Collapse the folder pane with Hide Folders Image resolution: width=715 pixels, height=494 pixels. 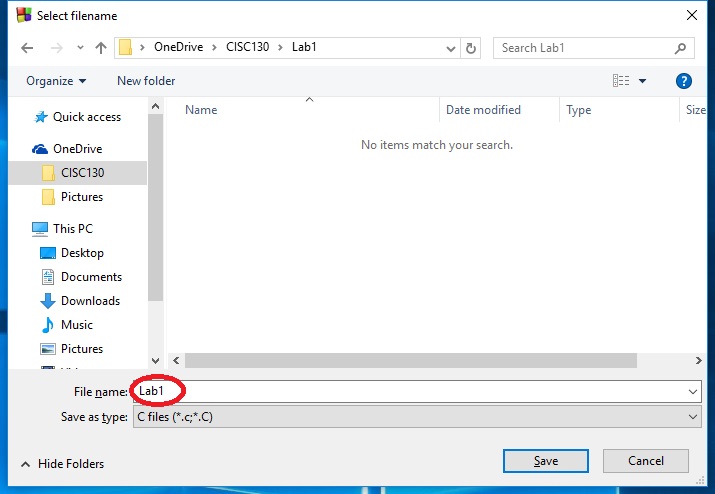(62, 464)
